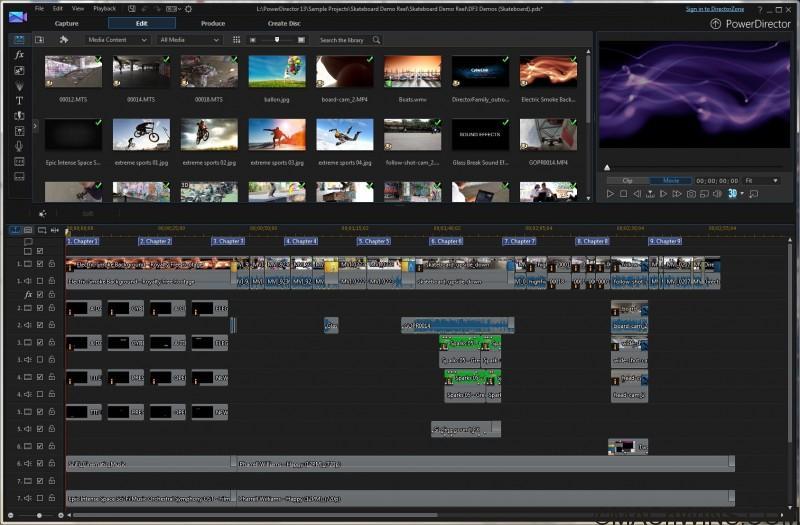The height and width of the screenshot is (525, 800).
Task: Toggle video track 1 enable checkbox
Action: click(x=40, y=264)
